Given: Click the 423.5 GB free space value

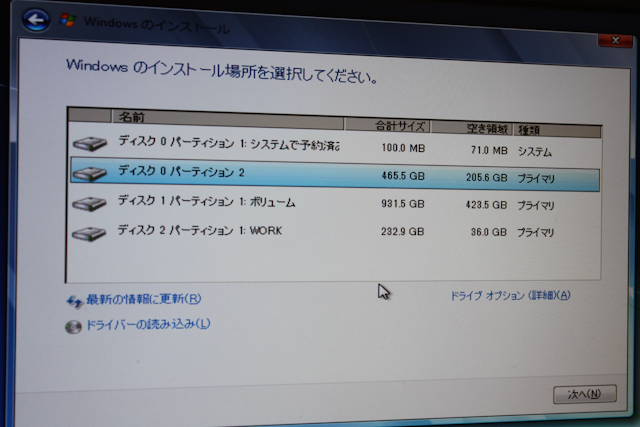Looking at the screenshot, I should [x=486, y=205].
